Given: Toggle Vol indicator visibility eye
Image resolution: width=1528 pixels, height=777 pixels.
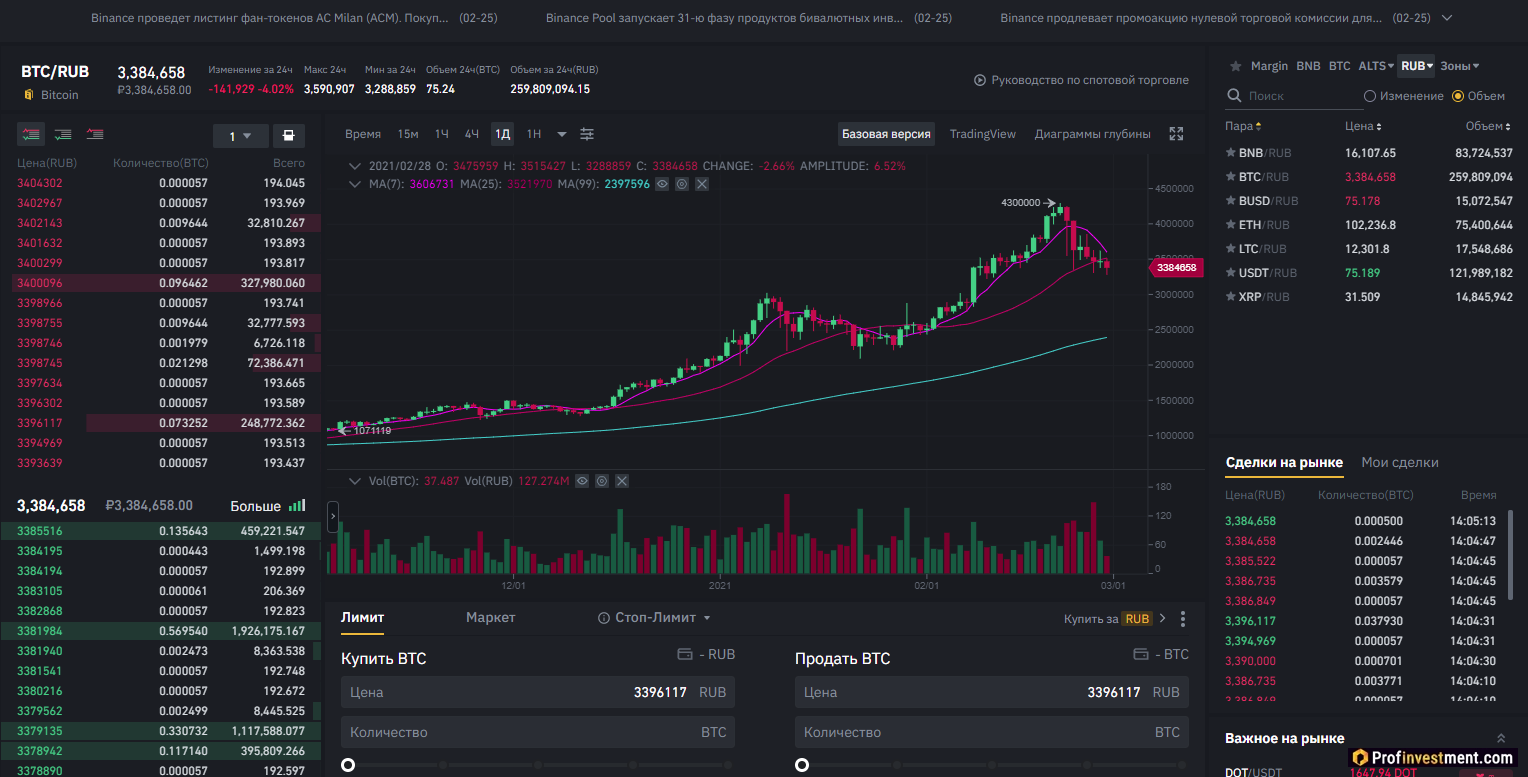Looking at the screenshot, I should pos(582,481).
